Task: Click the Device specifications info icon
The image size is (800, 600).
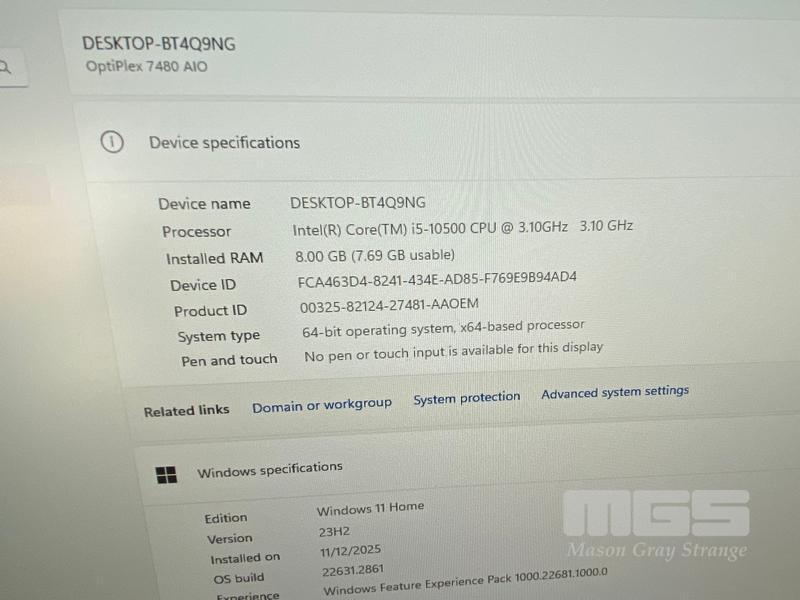Action: click(x=112, y=142)
